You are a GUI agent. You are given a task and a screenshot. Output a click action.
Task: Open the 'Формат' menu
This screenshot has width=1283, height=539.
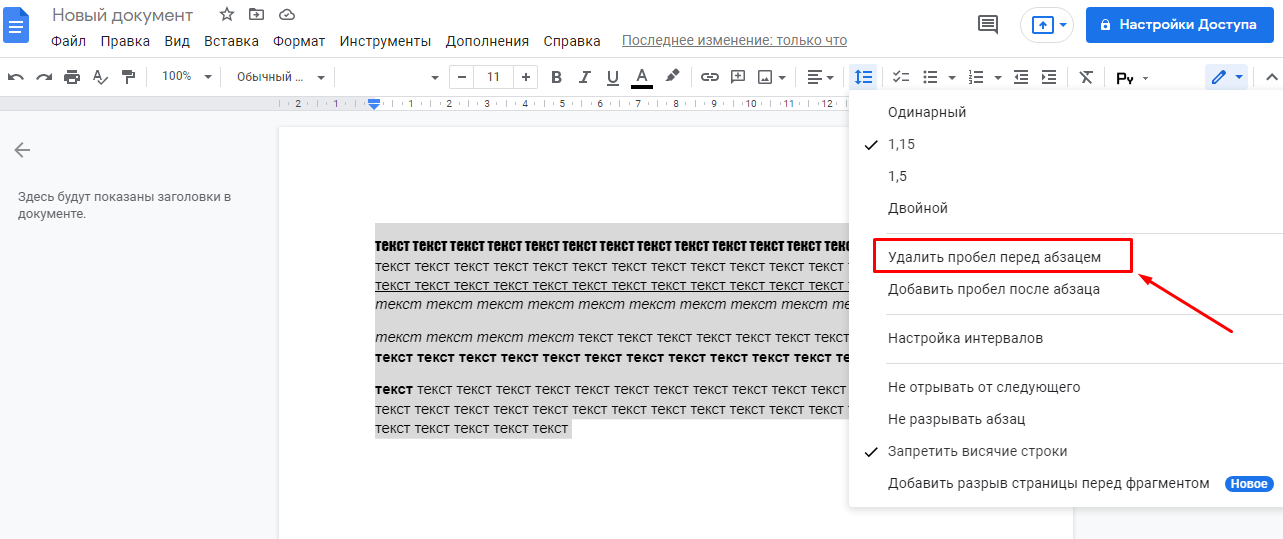point(299,41)
